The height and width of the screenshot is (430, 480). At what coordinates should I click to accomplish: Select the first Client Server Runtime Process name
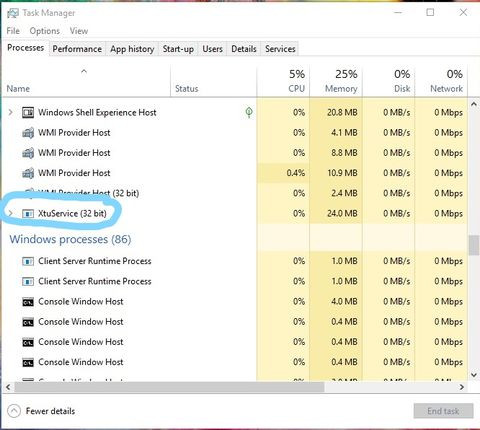tap(95, 261)
